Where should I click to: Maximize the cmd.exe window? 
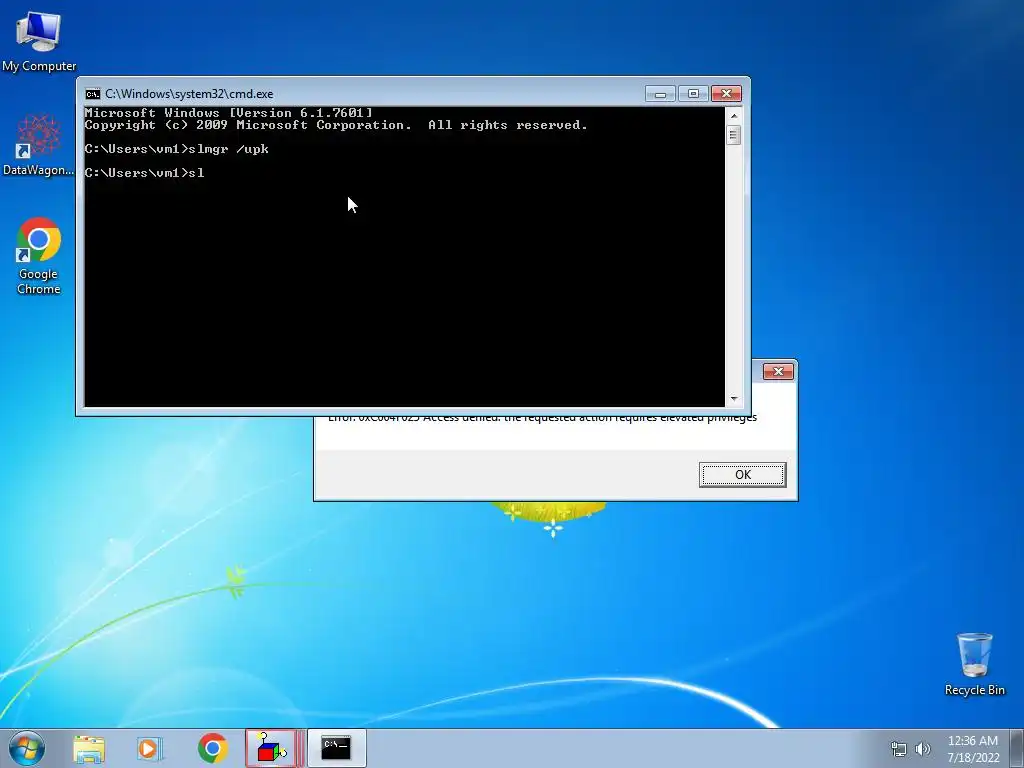coord(694,94)
